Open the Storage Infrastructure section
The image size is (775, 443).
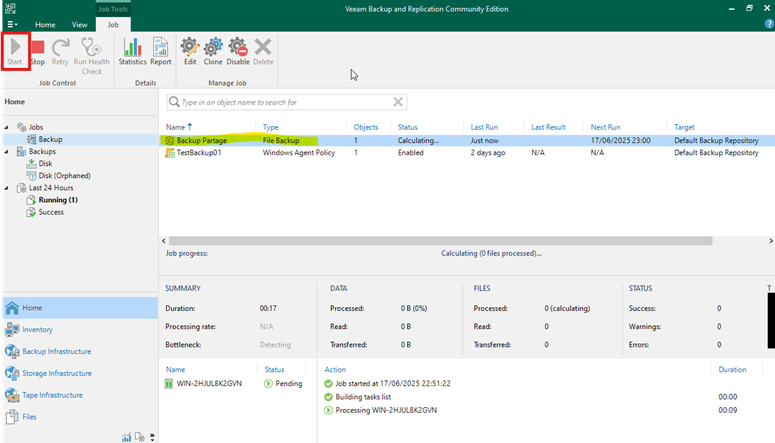pos(58,373)
